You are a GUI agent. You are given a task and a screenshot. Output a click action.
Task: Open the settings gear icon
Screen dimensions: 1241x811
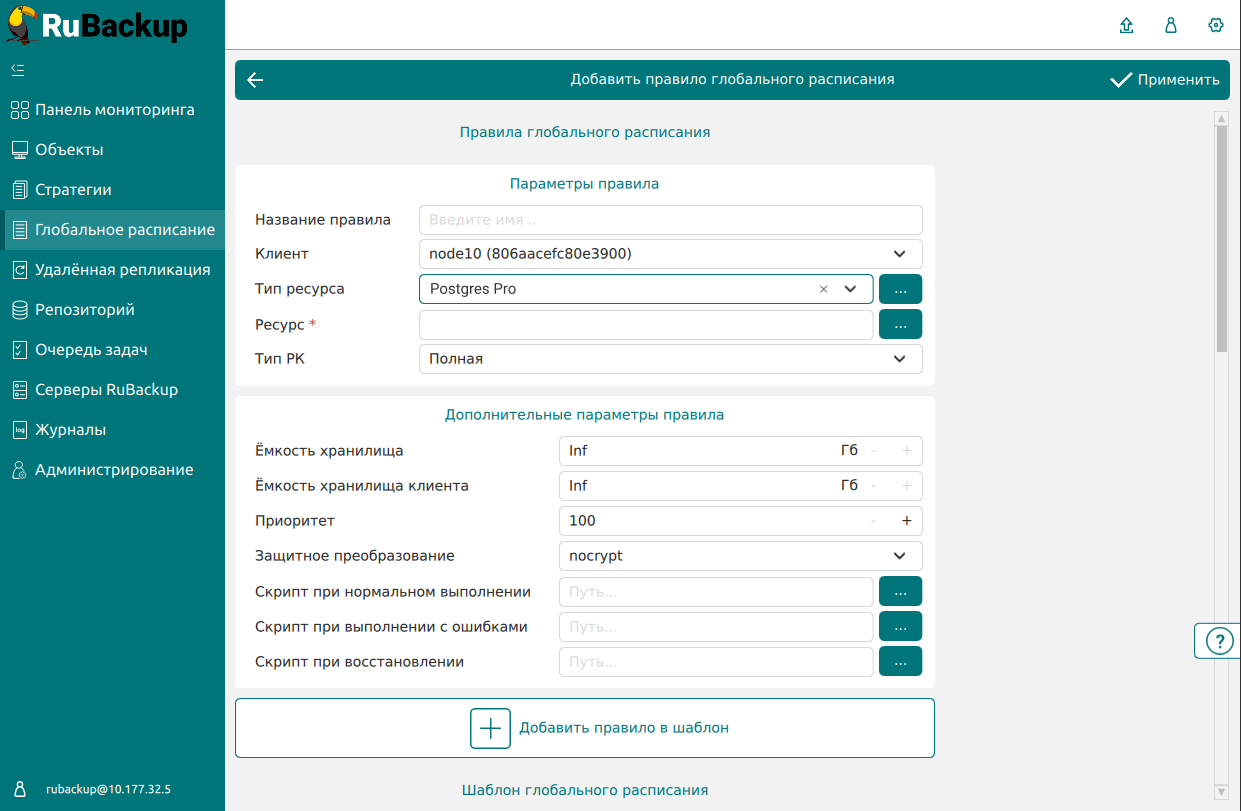1215,26
